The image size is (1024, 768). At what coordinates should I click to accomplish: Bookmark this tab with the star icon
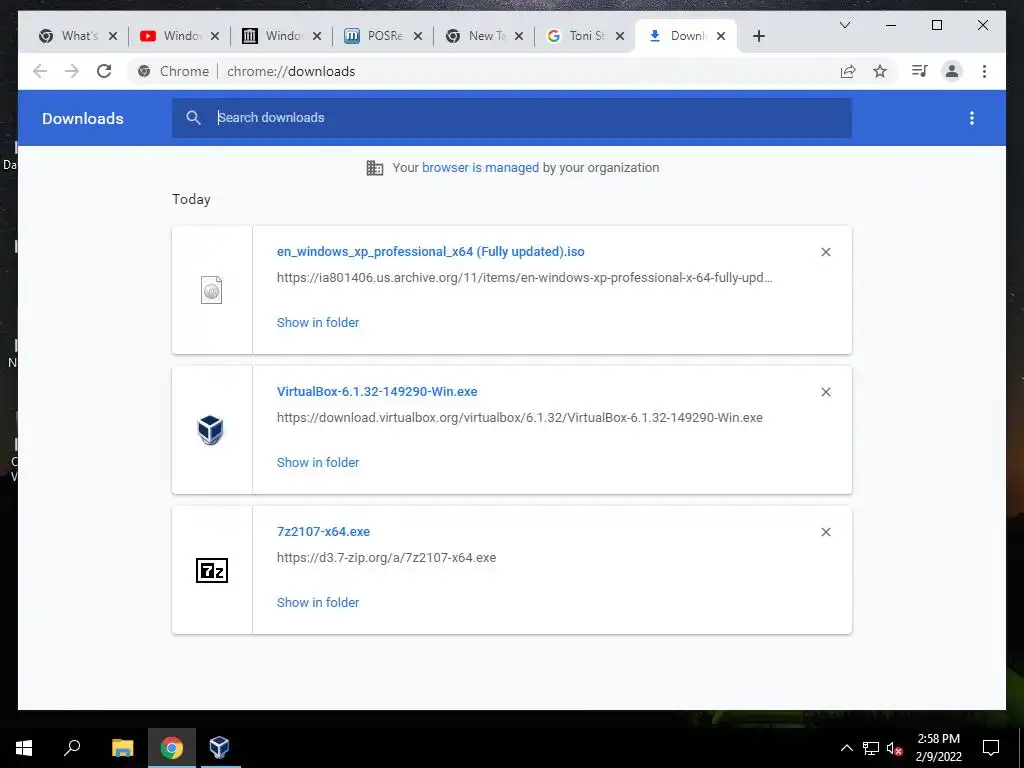880,71
